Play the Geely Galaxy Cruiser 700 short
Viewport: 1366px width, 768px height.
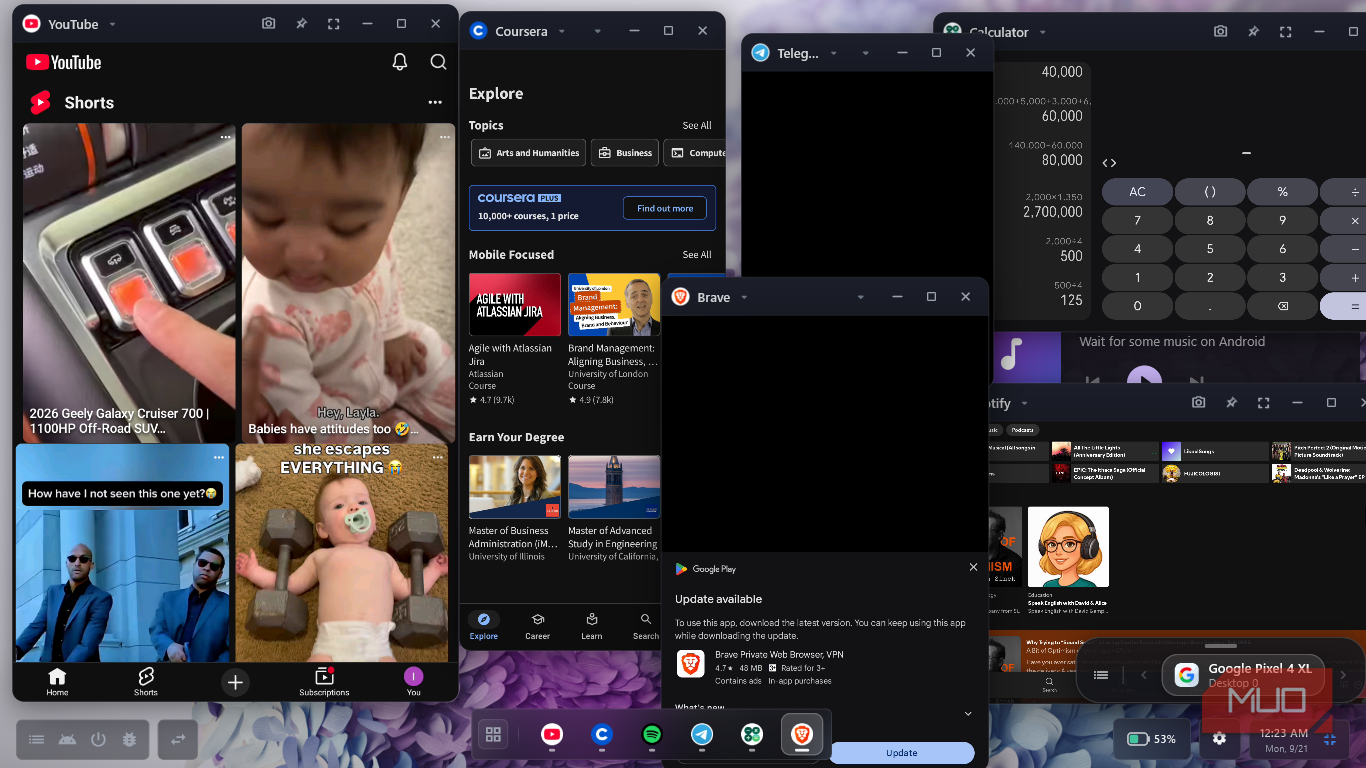click(x=129, y=283)
